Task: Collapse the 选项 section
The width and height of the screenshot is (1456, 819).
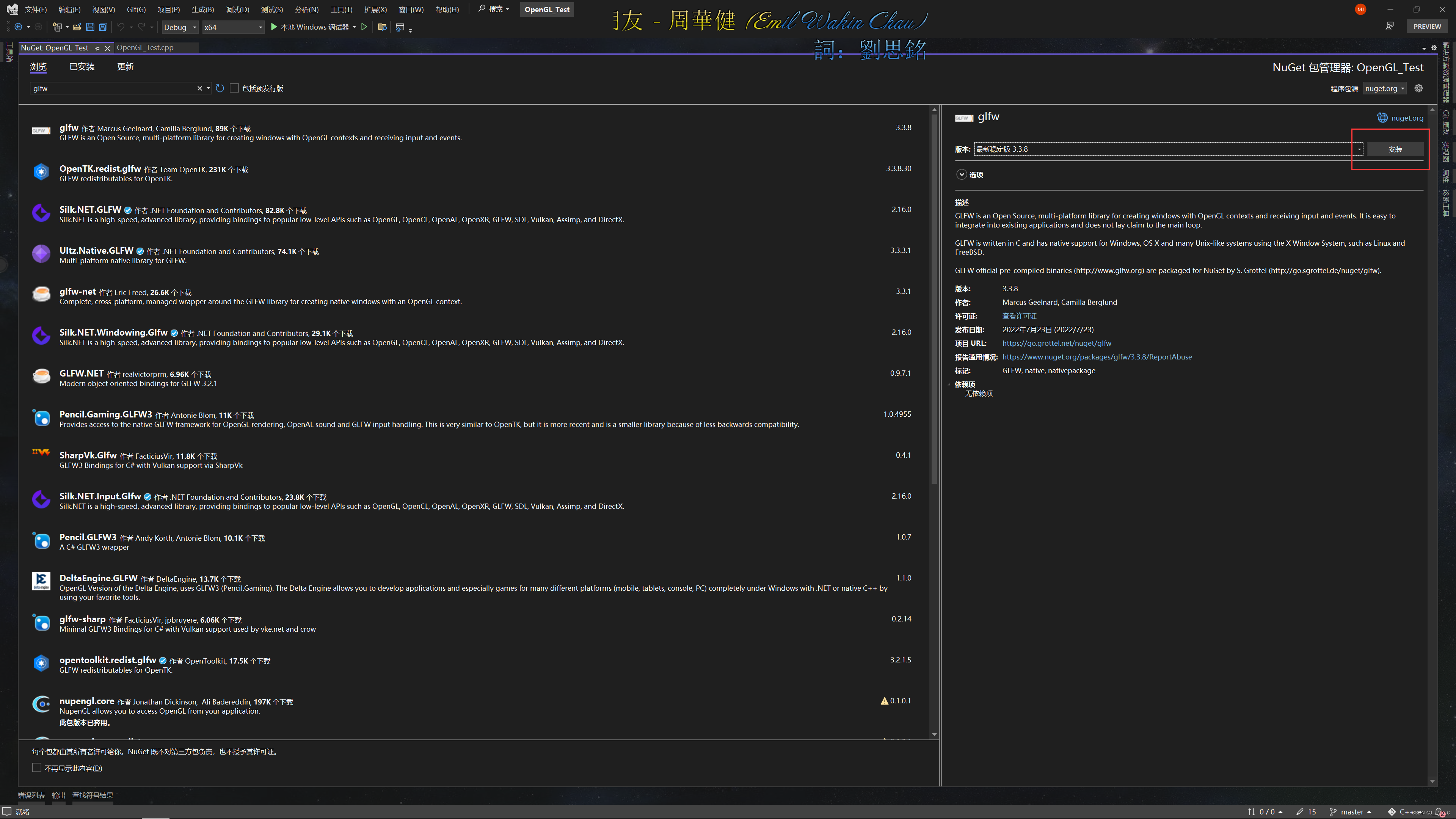Action: (962, 175)
